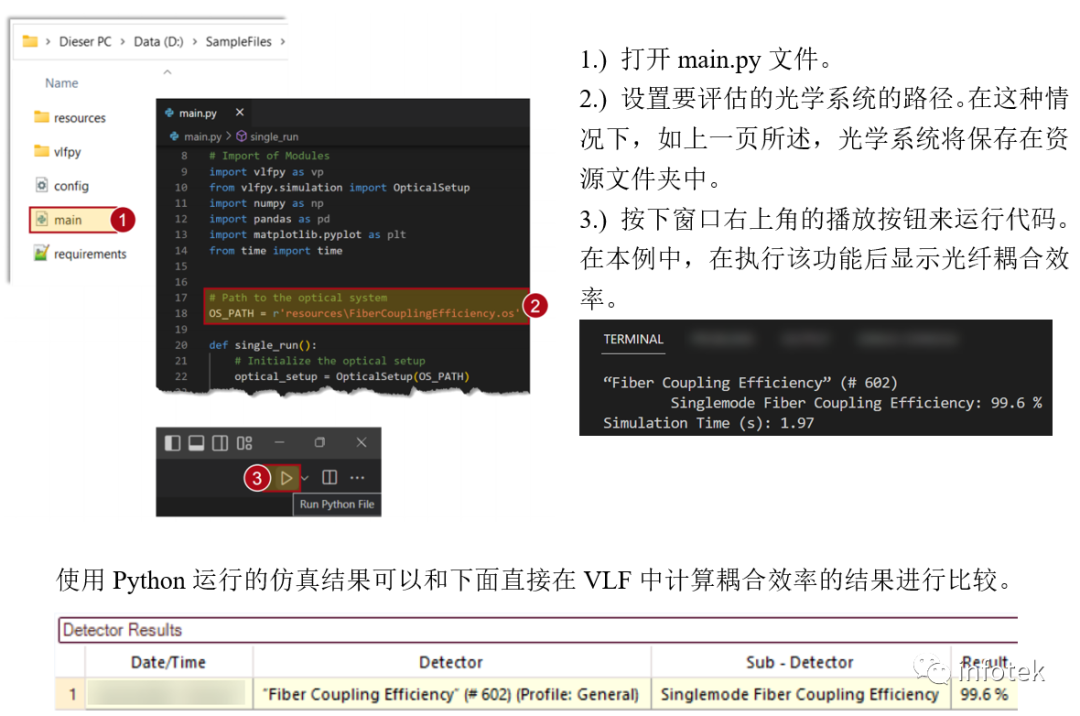The height and width of the screenshot is (716, 1080).
Task: Click the customize layout icon in title bar
Action: pos(243,442)
